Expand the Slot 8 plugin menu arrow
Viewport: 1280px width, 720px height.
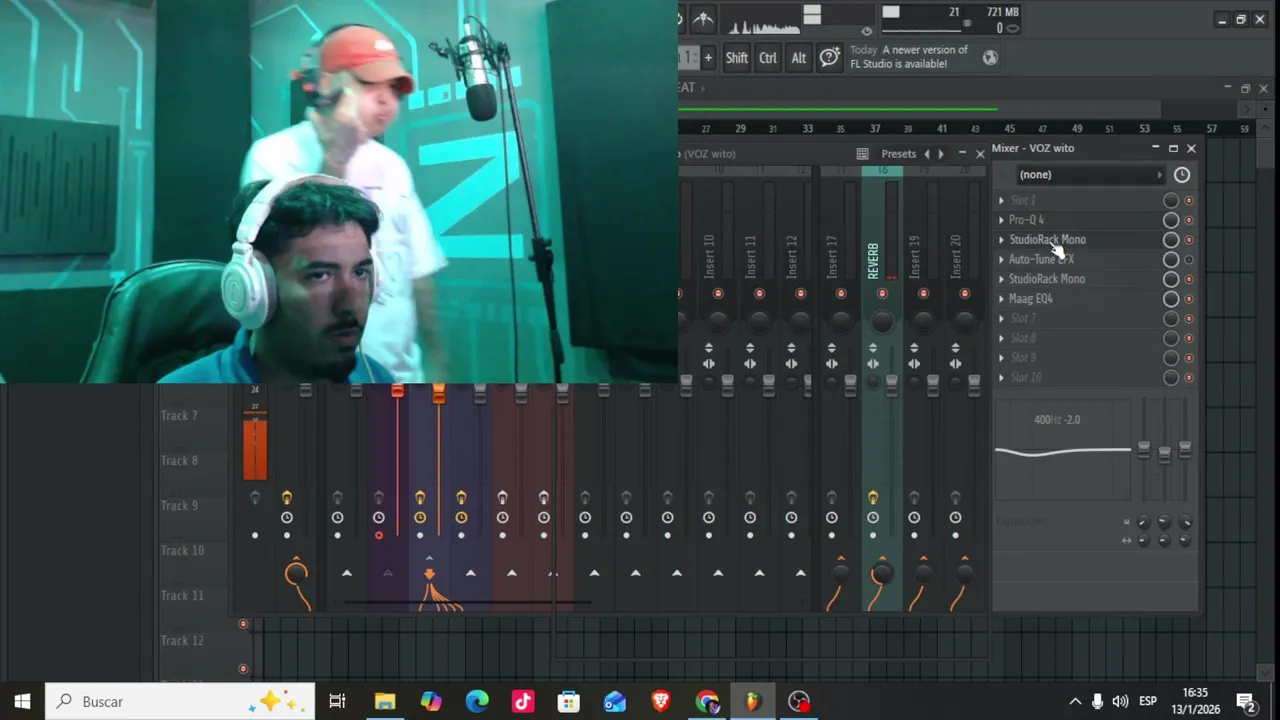tap(1001, 338)
